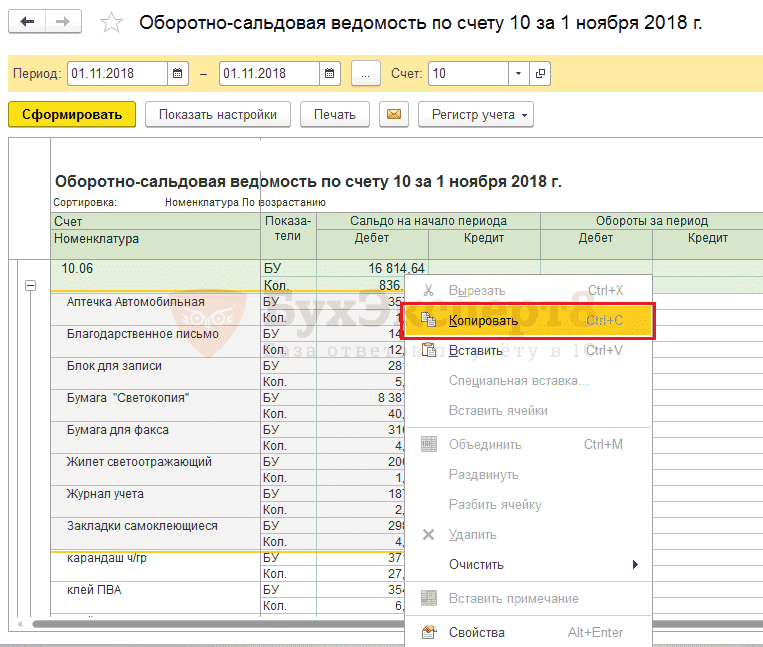Viewport: 763px width, 647px height.
Task: Open calendar for period start date
Action: pyautogui.click(x=178, y=73)
